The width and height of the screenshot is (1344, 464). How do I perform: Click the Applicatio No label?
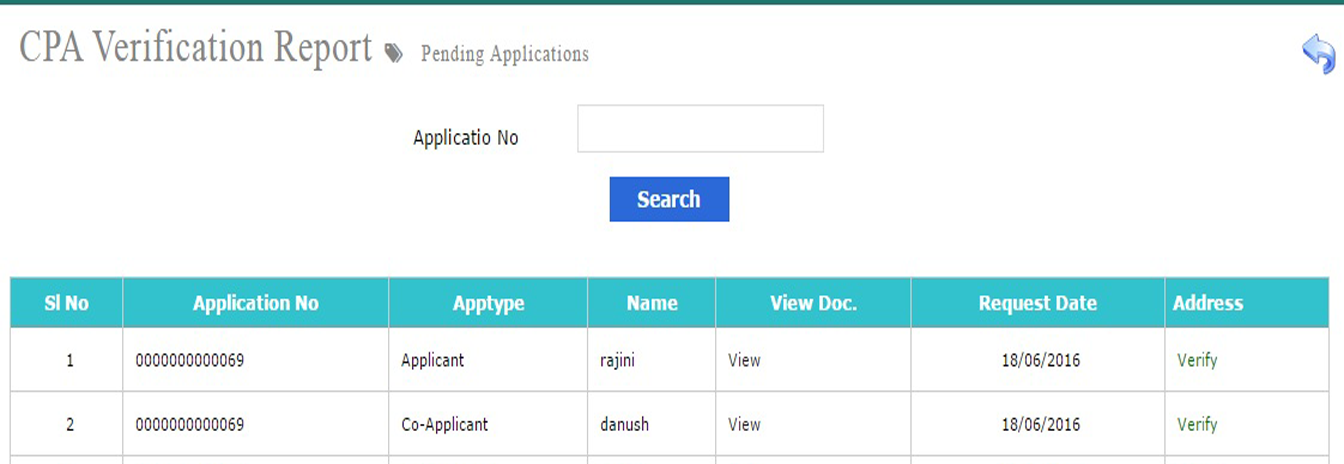[466, 138]
